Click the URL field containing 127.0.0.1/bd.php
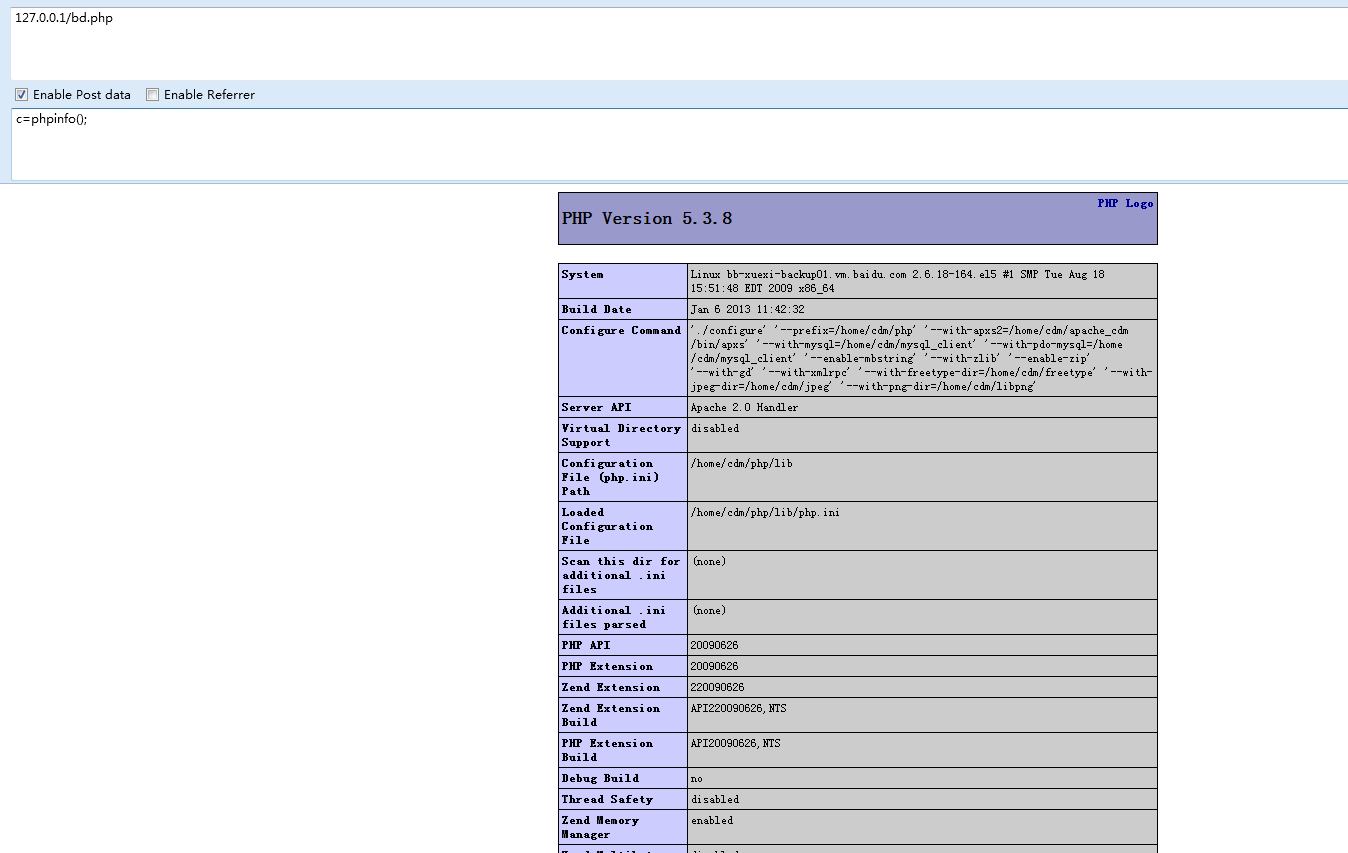 click(x=679, y=43)
